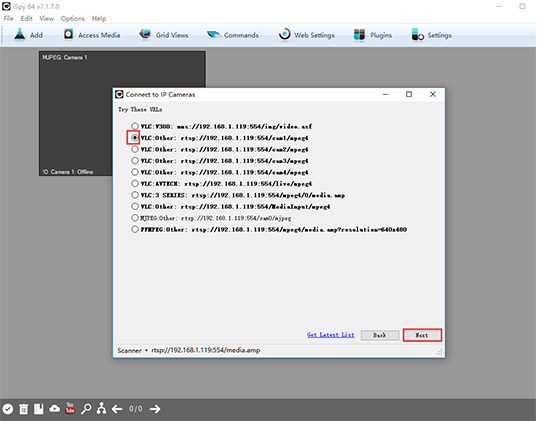537x421 pixels.
Task: Select FFMPEG:Other resolution=640x480 radio button
Action: 135,229
